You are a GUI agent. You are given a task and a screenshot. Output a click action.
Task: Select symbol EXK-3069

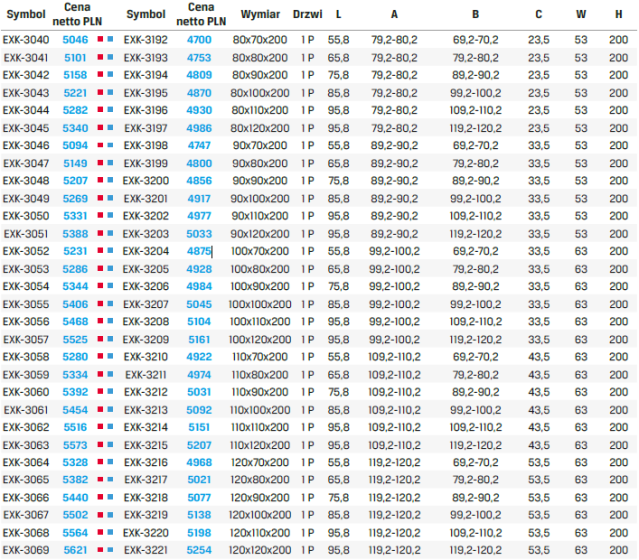(26, 550)
